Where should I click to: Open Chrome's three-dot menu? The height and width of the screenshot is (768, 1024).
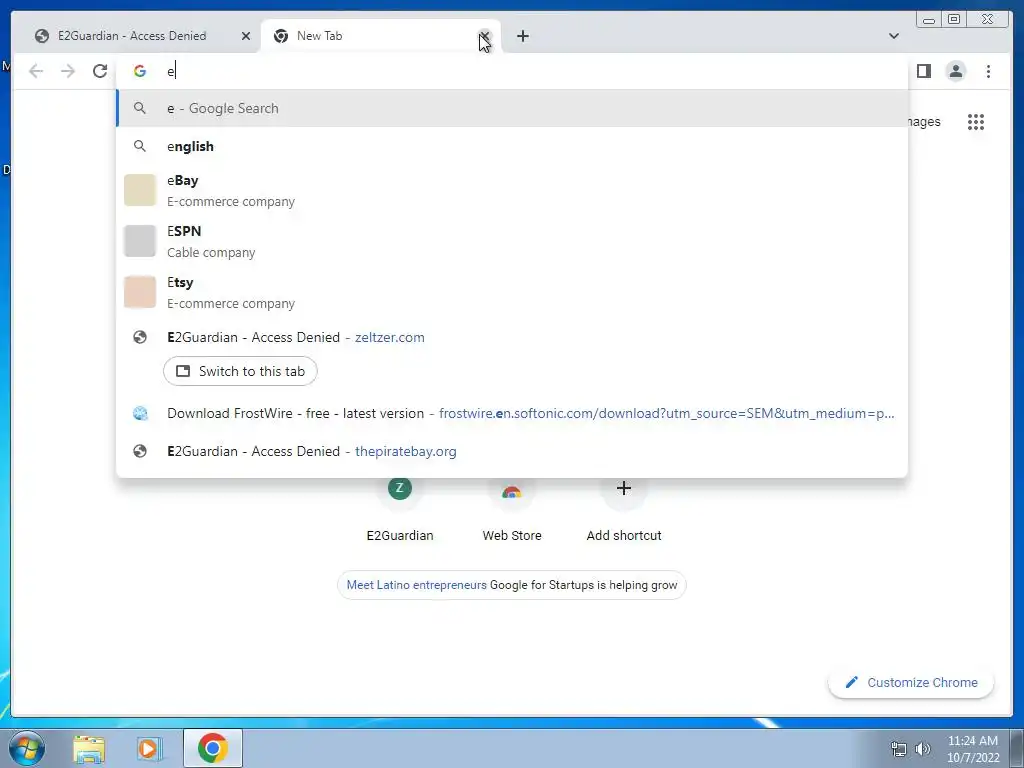[x=988, y=71]
